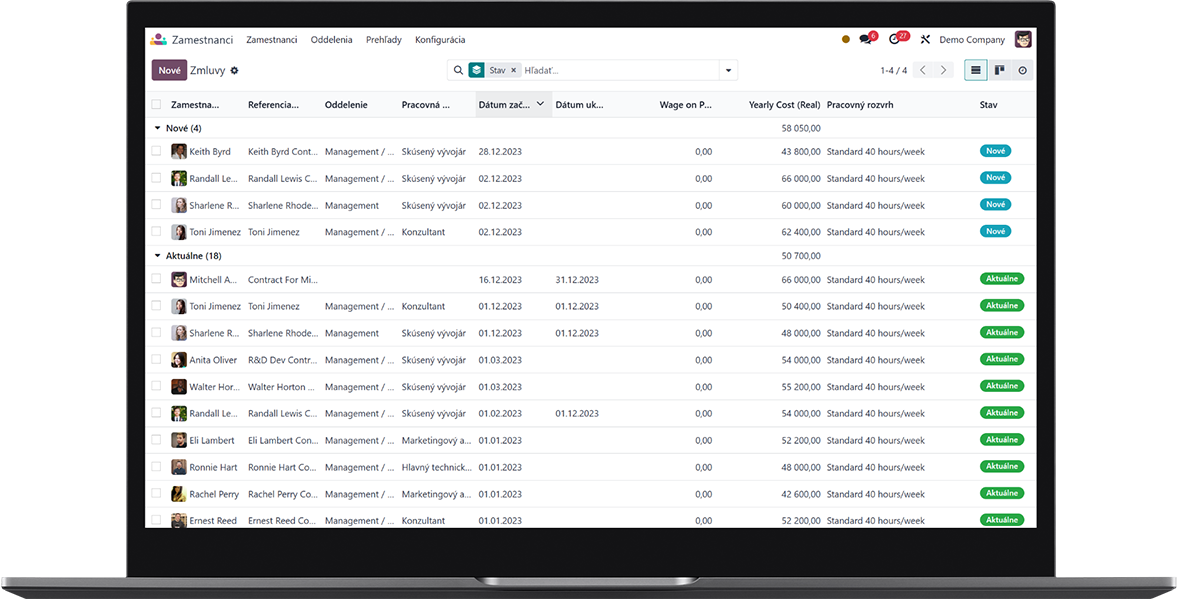The image size is (1177, 599).
Task: Switch to the kanban view icon
Action: tap(999, 71)
